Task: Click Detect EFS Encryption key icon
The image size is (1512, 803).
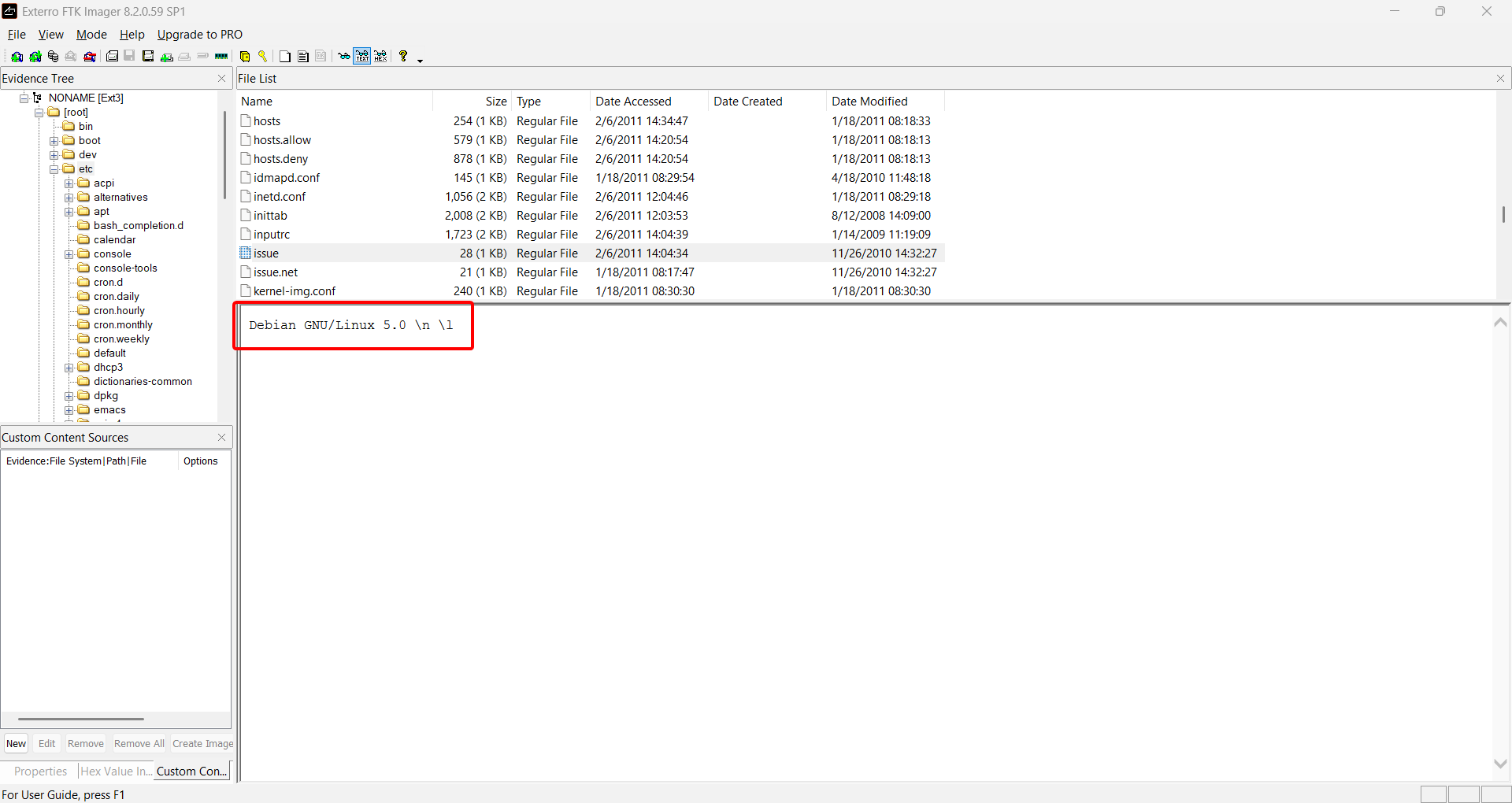Action: 262,57
